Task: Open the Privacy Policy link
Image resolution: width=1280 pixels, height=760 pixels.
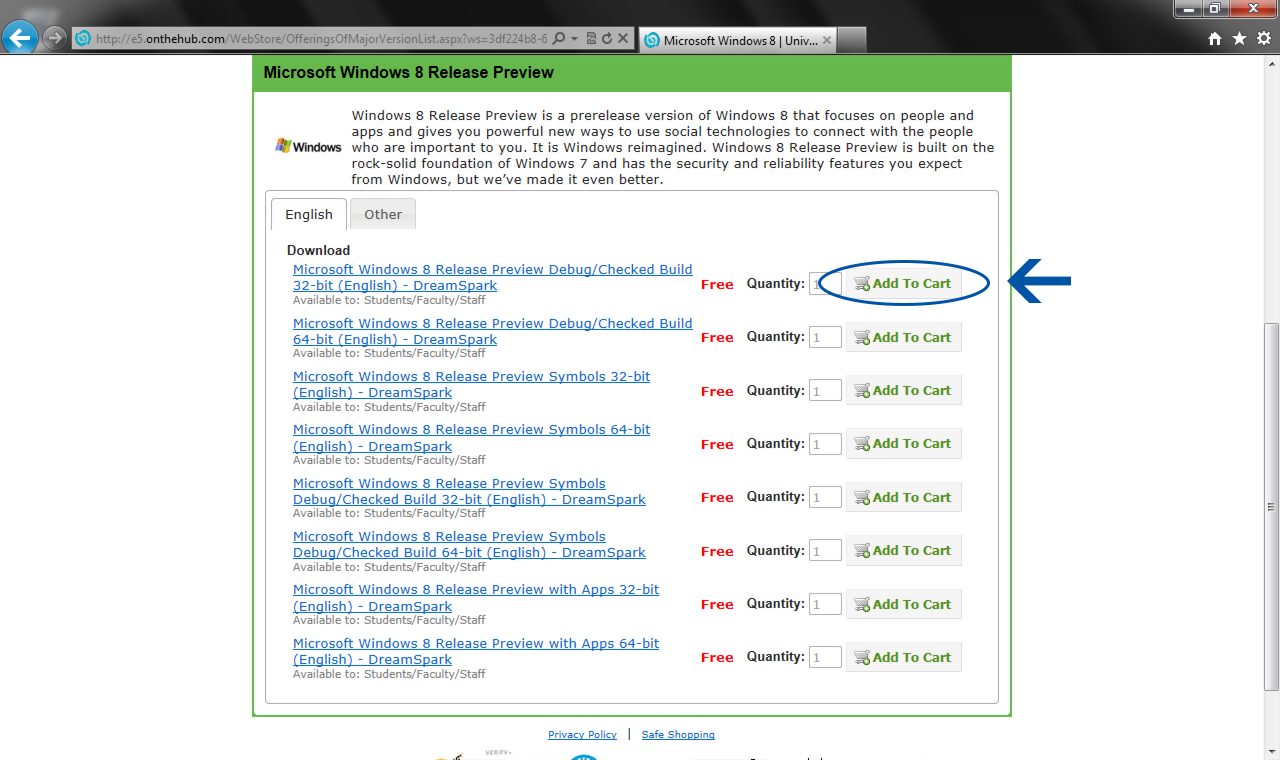Action: click(582, 735)
